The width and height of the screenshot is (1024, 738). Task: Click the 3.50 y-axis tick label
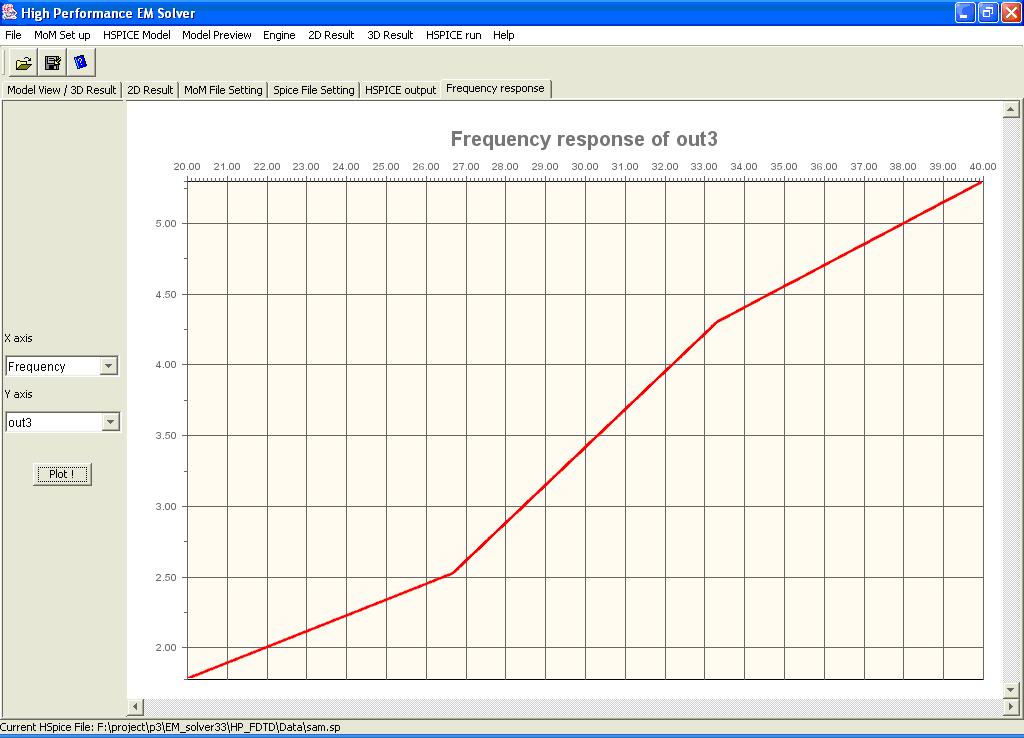[x=166, y=436]
